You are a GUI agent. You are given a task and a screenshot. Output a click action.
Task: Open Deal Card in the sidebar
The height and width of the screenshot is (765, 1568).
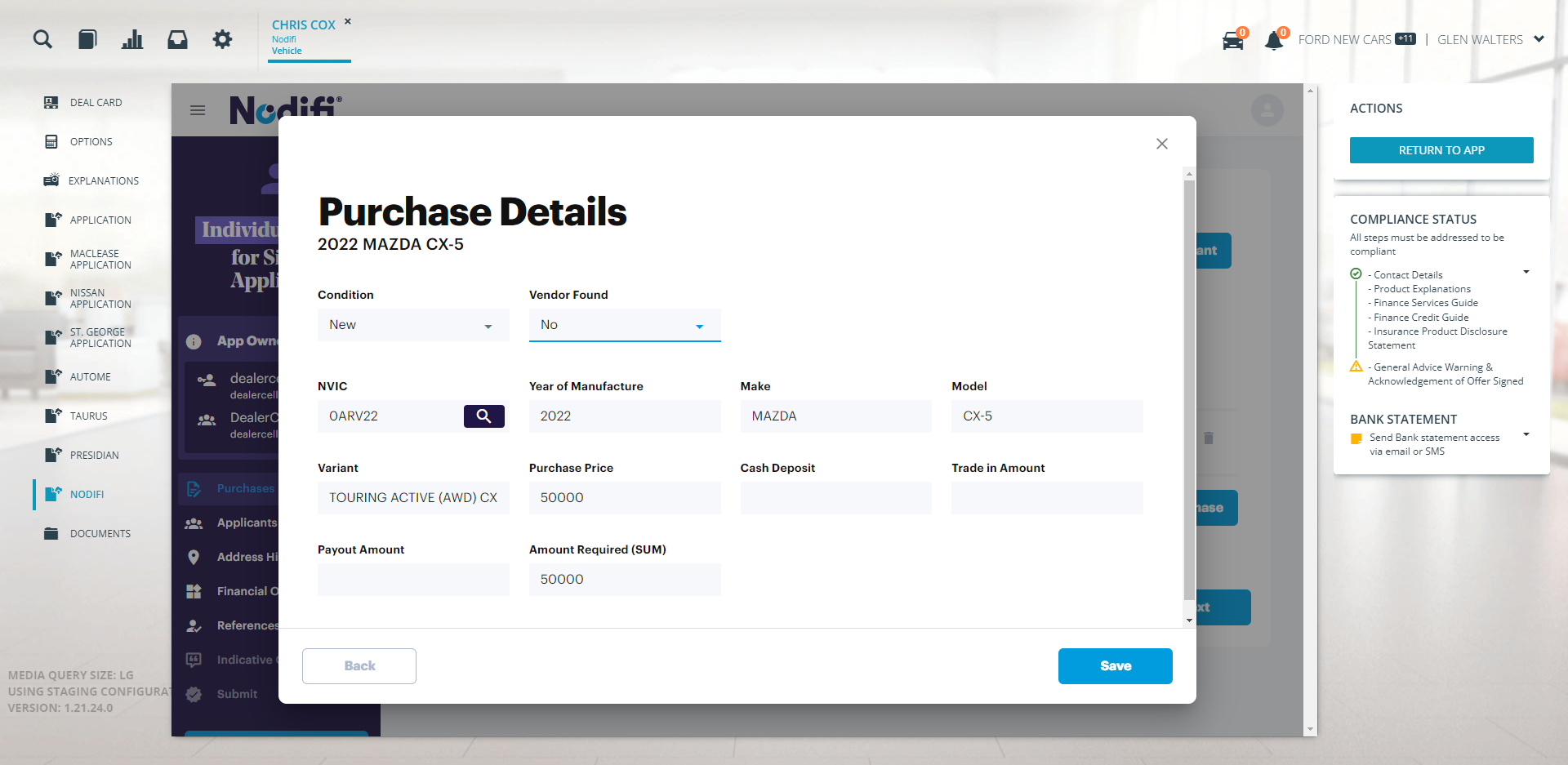tap(96, 103)
